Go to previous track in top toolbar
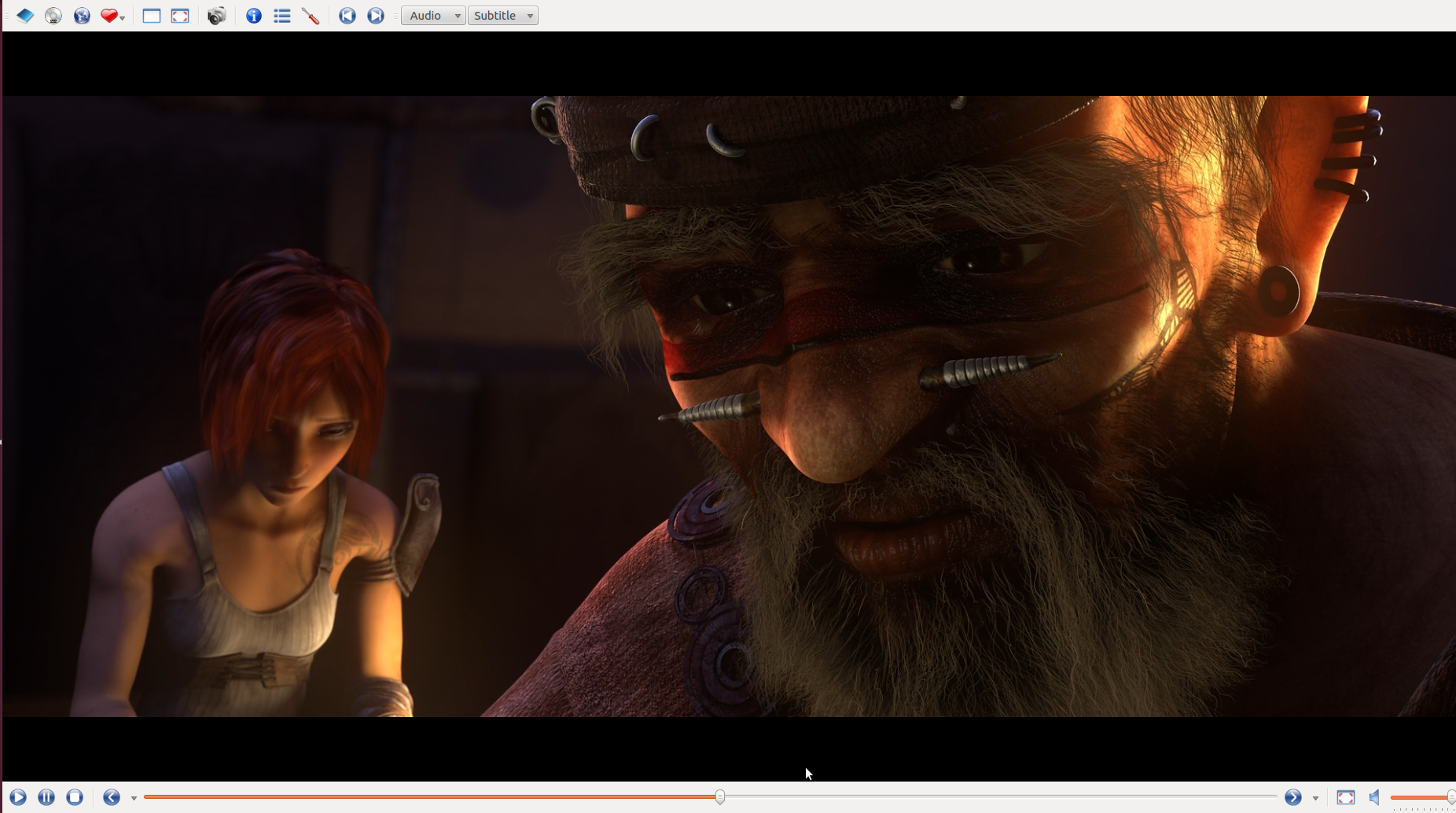Screen dimensions: 1456x813 click(x=347, y=16)
